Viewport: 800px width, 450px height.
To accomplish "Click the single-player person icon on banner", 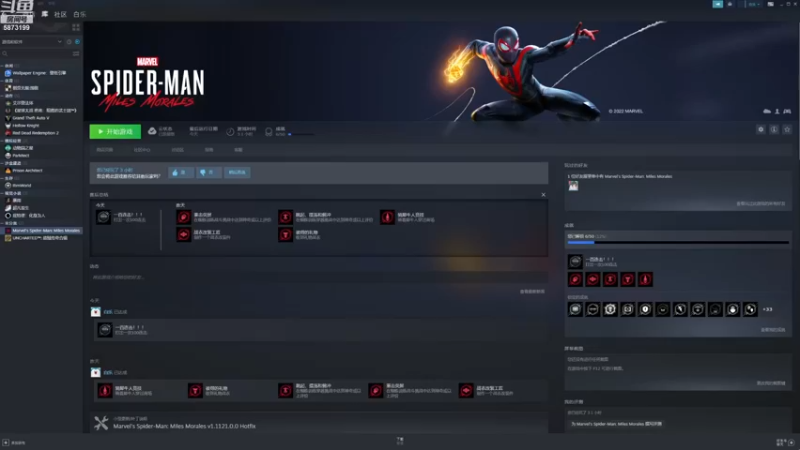I will pos(777,111).
